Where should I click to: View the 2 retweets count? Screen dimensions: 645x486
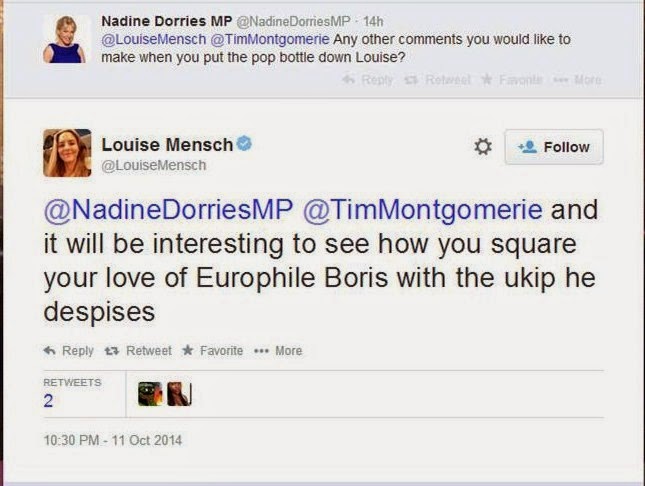coord(48,401)
